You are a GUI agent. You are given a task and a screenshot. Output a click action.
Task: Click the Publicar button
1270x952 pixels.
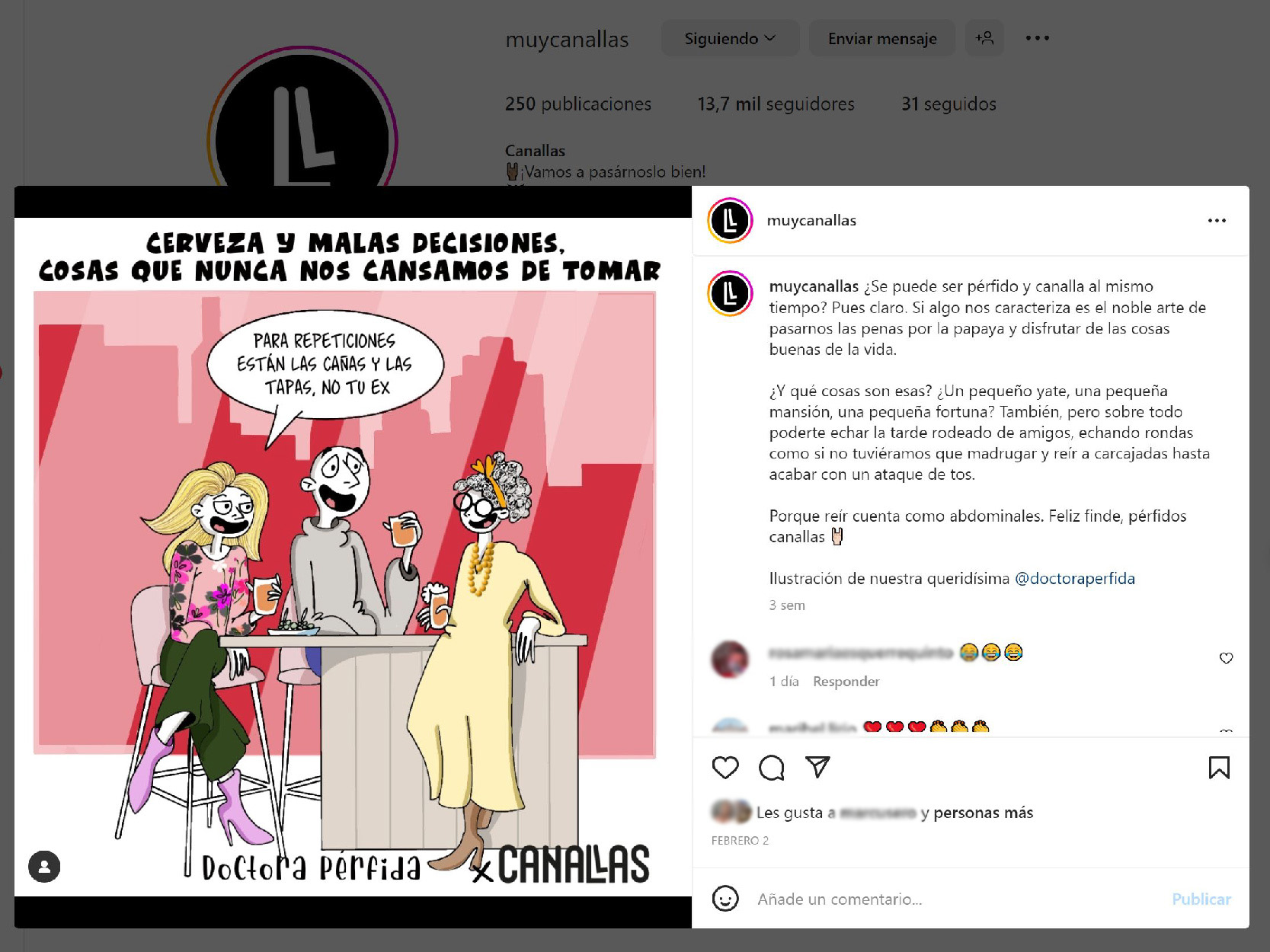1201,899
